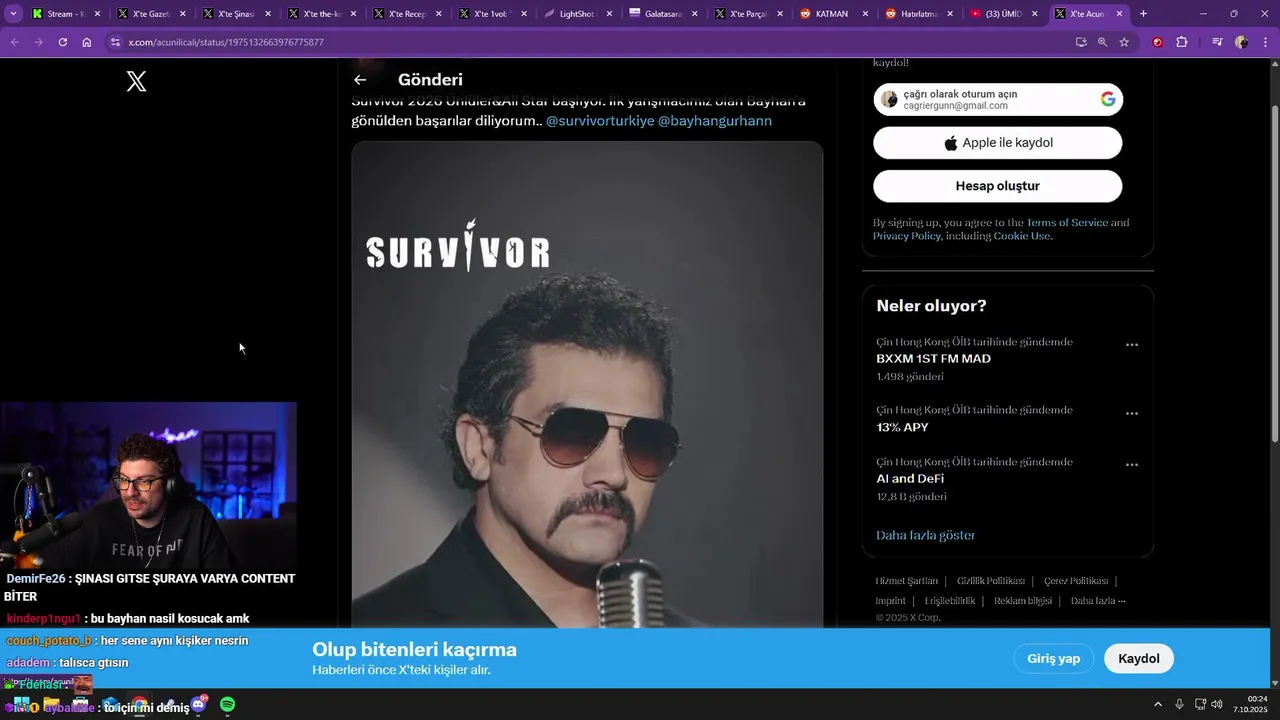This screenshot has width=1280, height=720.
Task: Open Spotify from the taskbar
Action: [x=227, y=705]
